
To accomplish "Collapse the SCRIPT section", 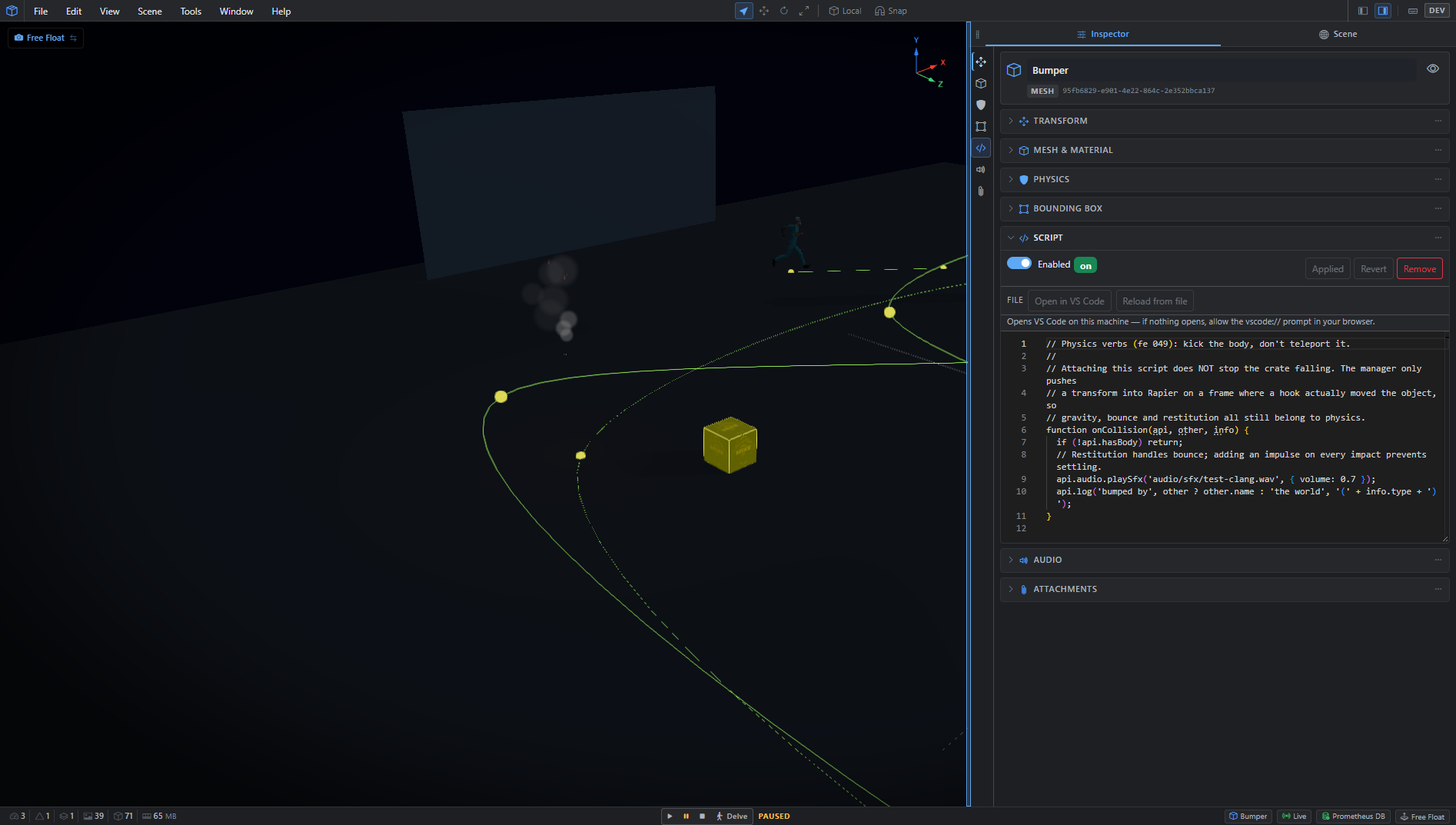I will 1225,238.
